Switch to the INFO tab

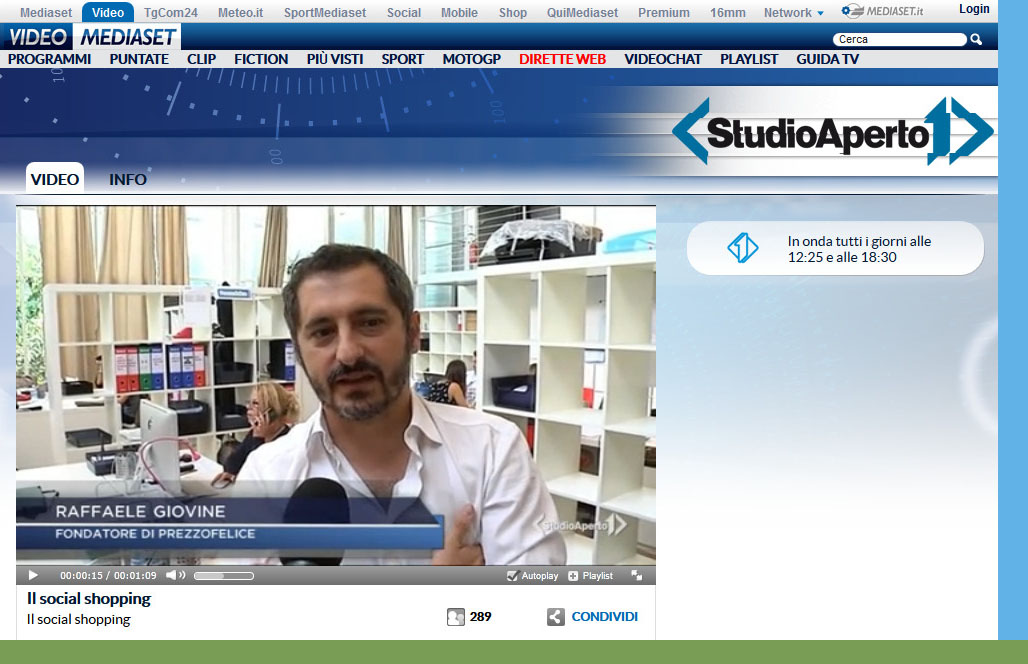[x=128, y=180]
